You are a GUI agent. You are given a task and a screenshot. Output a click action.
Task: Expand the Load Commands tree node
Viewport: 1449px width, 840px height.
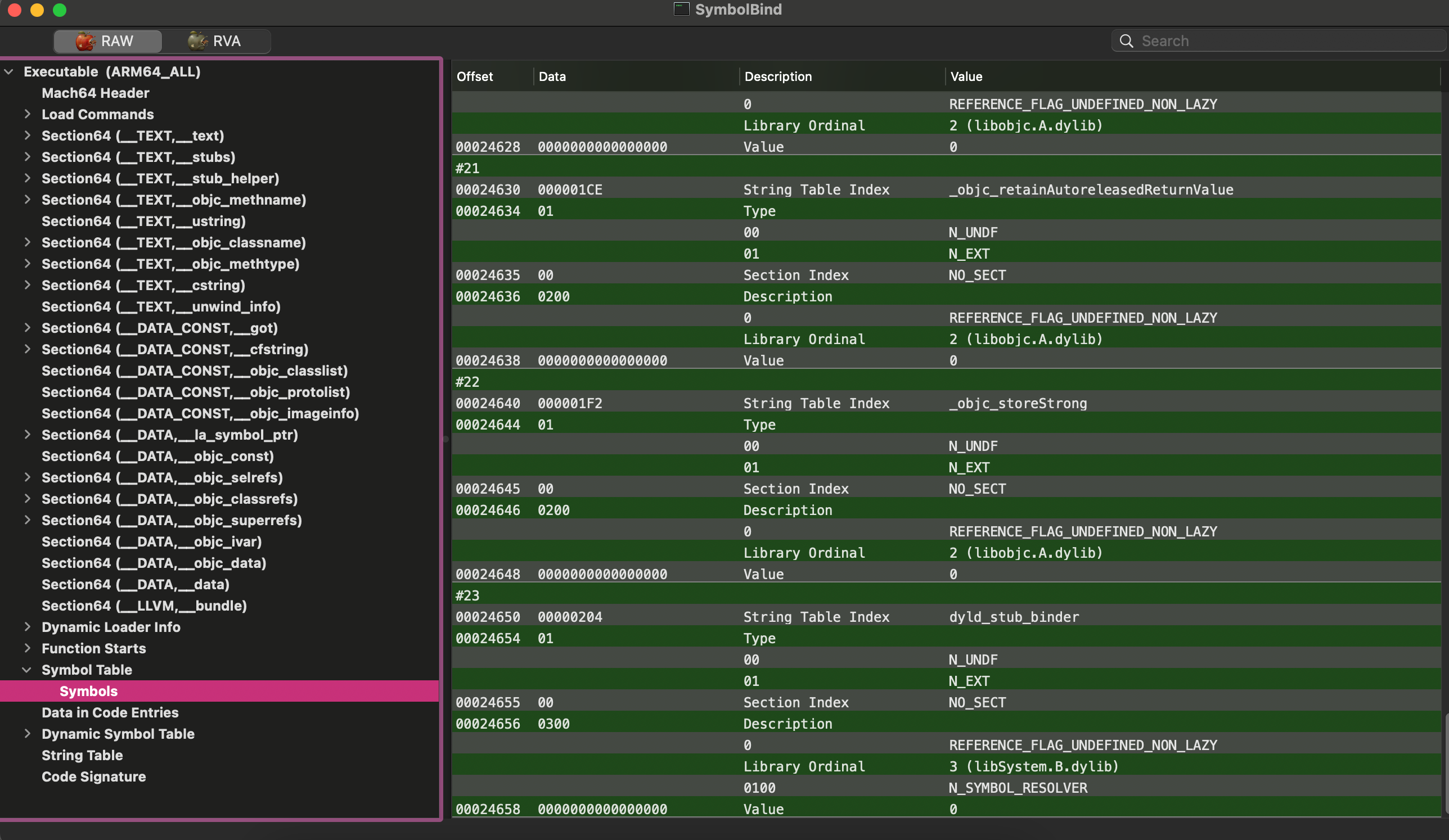(x=27, y=114)
